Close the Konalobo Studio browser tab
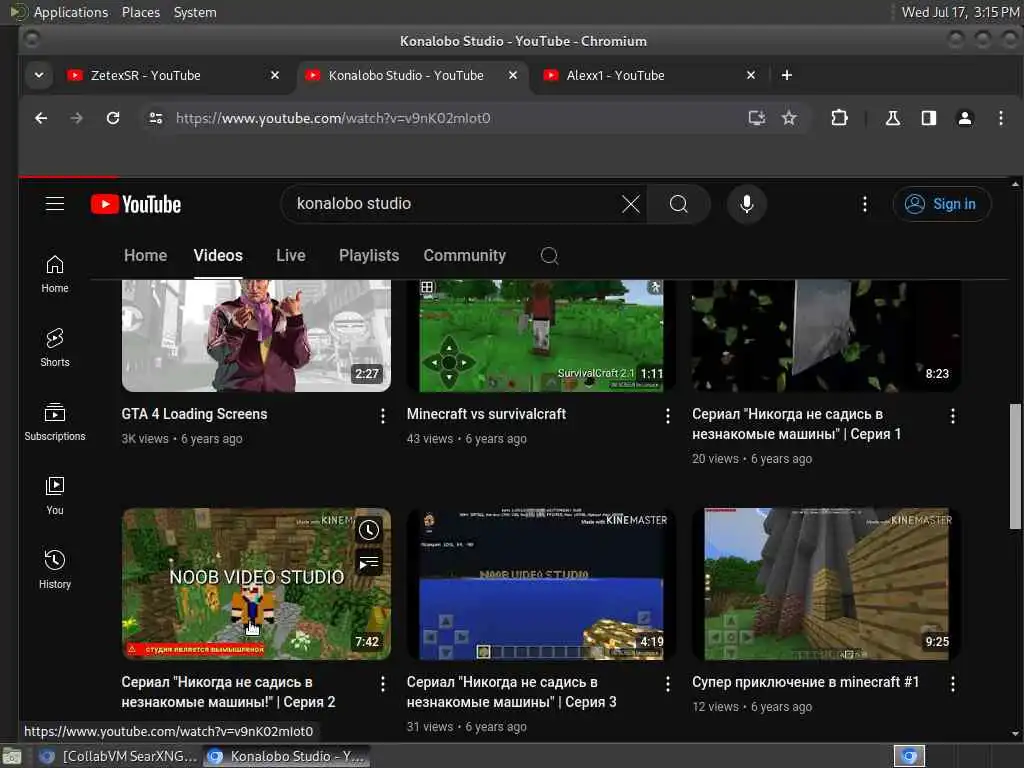The image size is (1024, 768). click(513, 75)
